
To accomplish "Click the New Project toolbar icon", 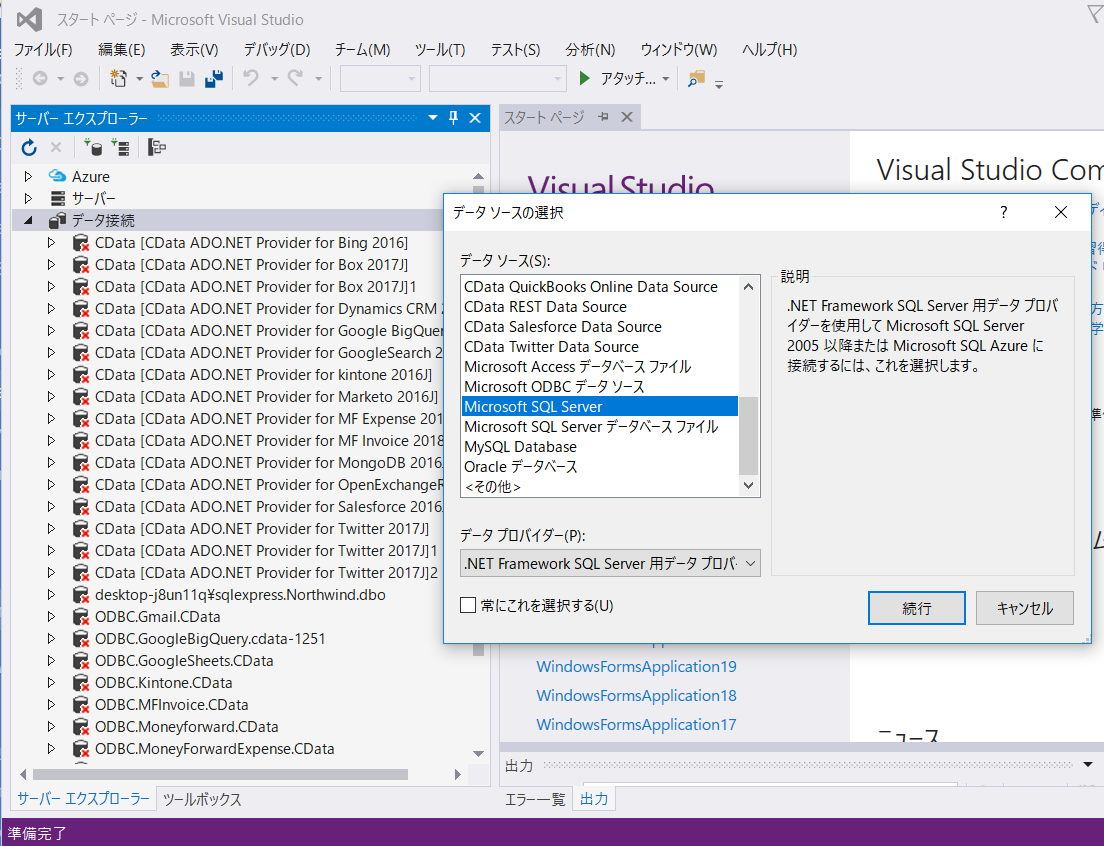I will click(x=119, y=77).
